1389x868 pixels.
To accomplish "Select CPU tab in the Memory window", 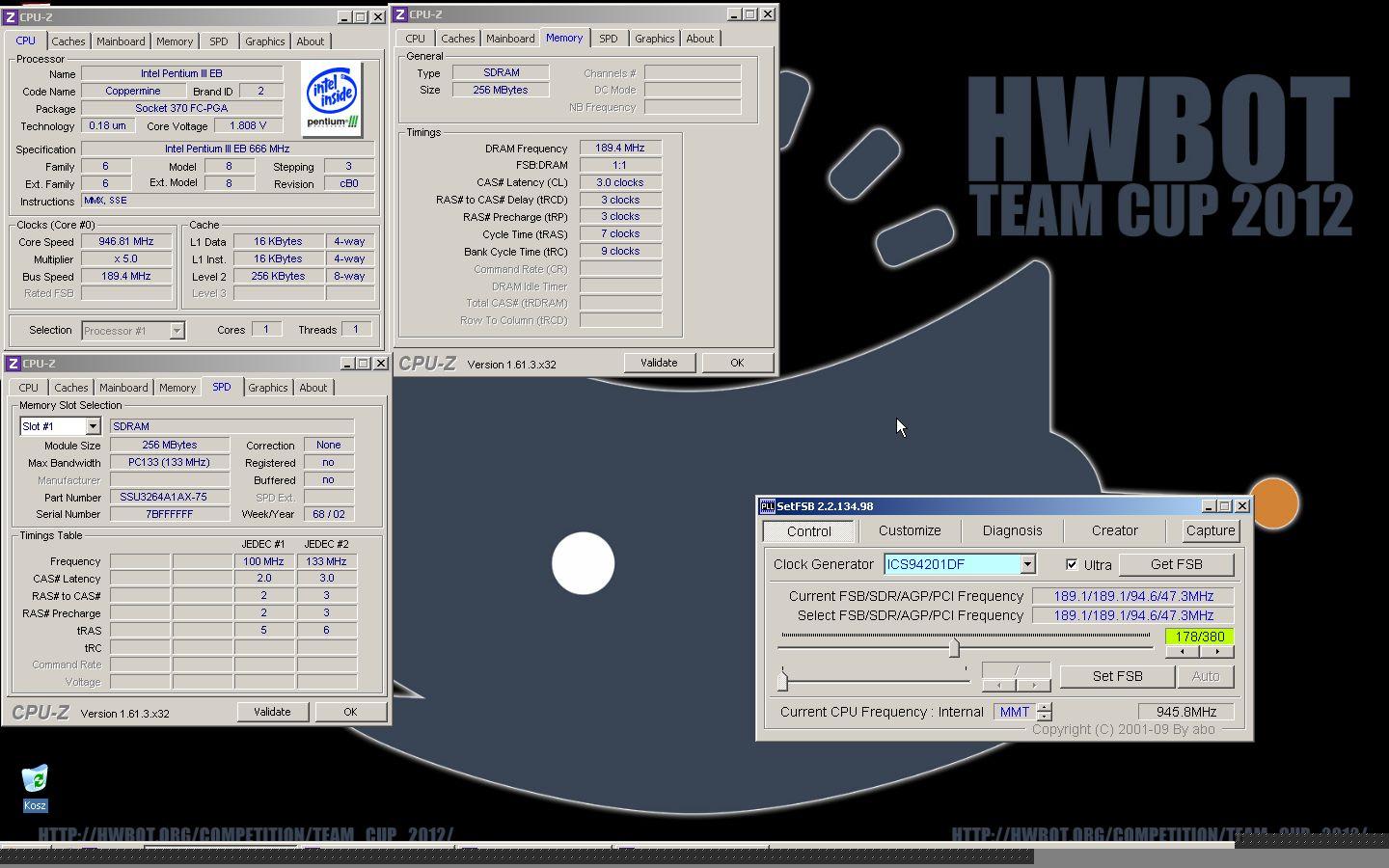I will coord(416,39).
